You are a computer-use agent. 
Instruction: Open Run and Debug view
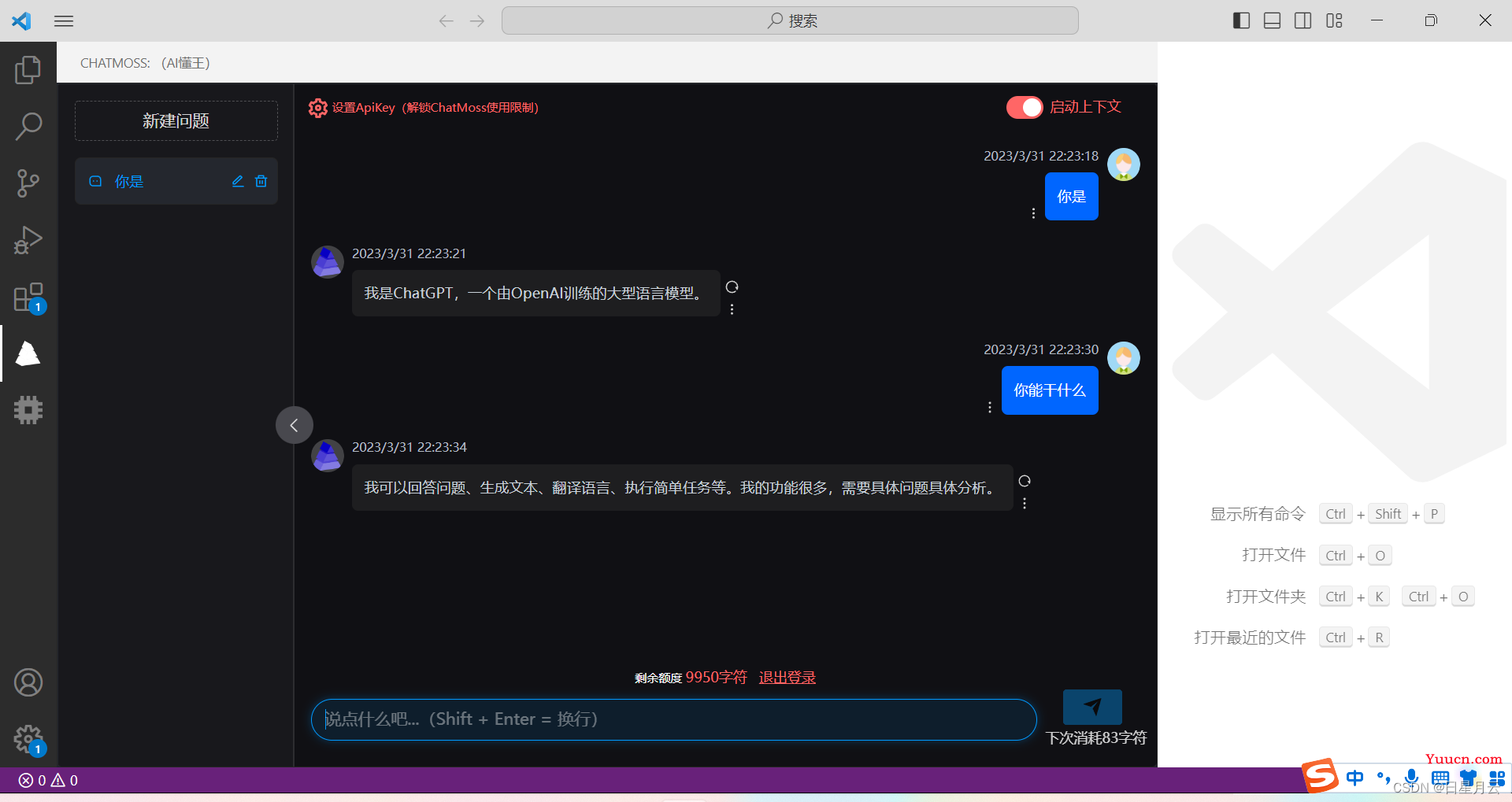coord(28,240)
